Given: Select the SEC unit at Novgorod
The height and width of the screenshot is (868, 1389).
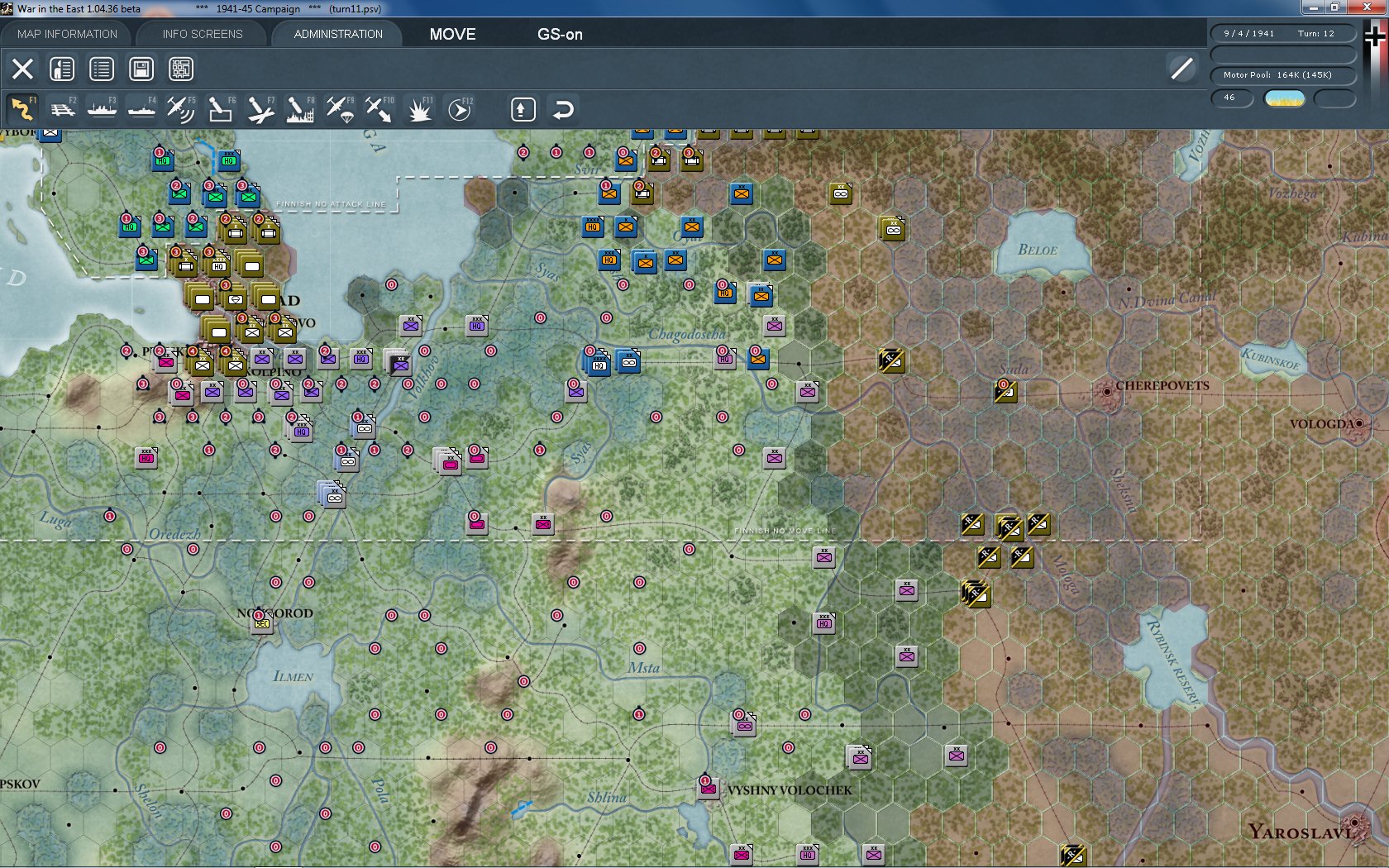Looking at the screenshot, I should pos(262,622).
